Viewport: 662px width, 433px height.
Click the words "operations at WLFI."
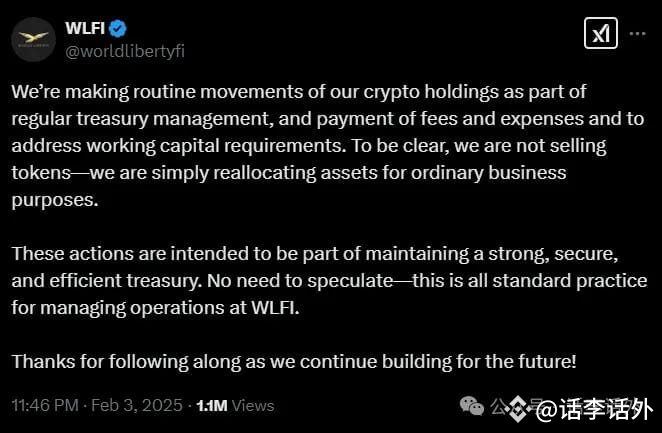click(x=214, y=308)
